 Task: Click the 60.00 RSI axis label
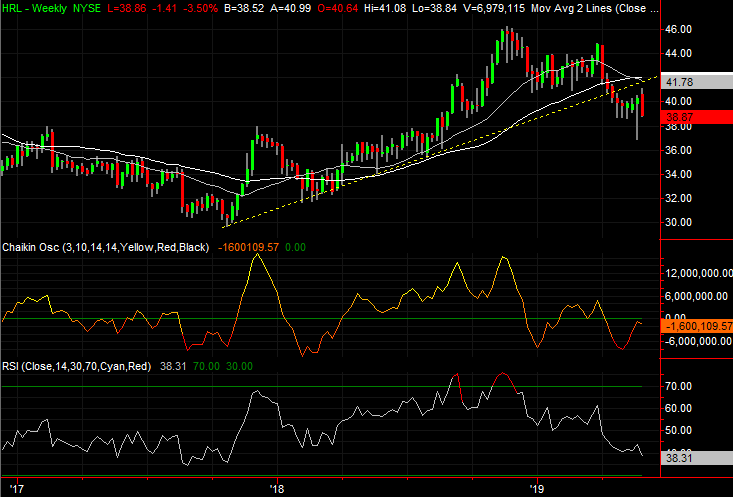pyautogui.click(x=679, y=408)
